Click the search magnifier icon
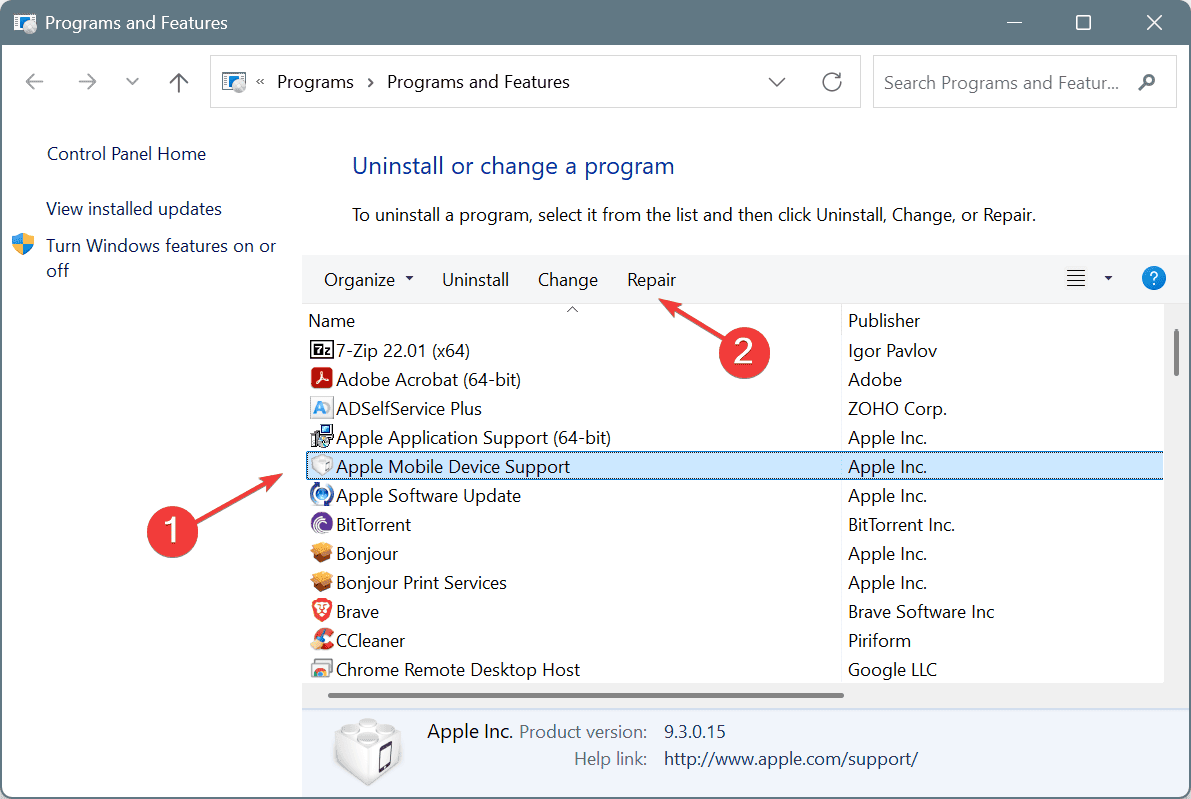Viewport: 1191px width, 799px height. point(1147,82)
